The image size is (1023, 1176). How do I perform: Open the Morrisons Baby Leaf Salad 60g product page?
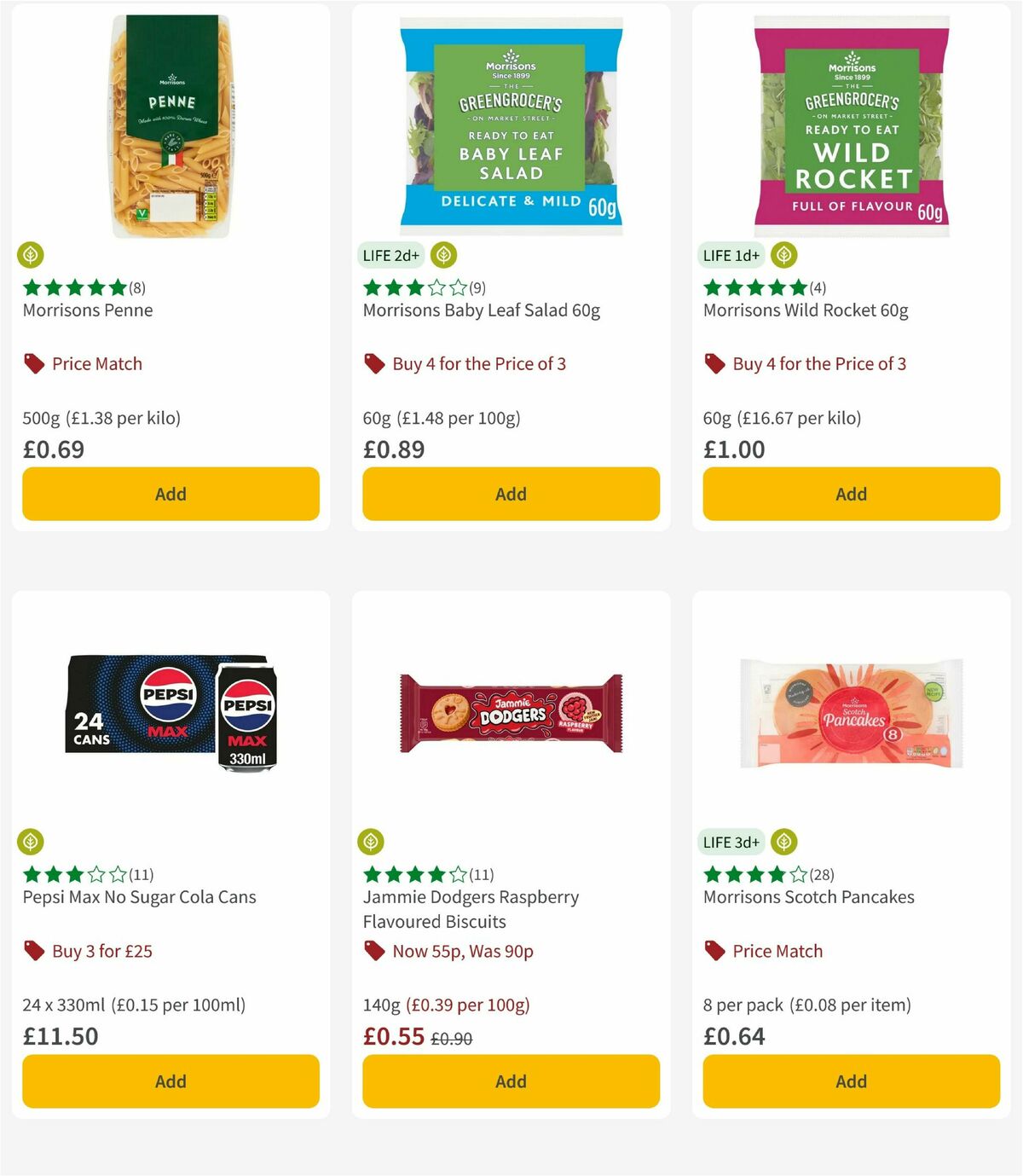tap(482, 310)
